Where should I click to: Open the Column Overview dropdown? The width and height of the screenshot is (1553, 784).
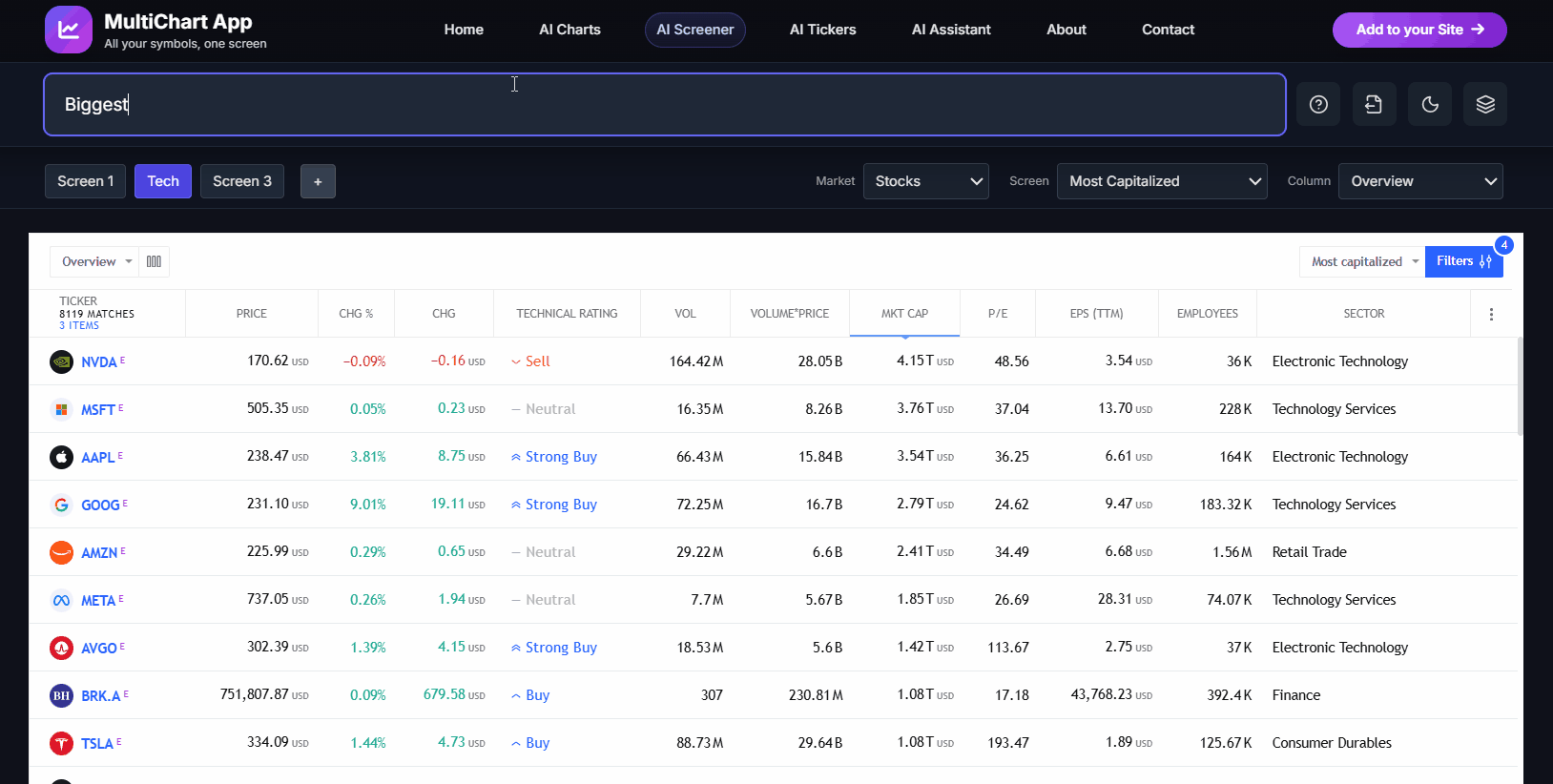1419,181
